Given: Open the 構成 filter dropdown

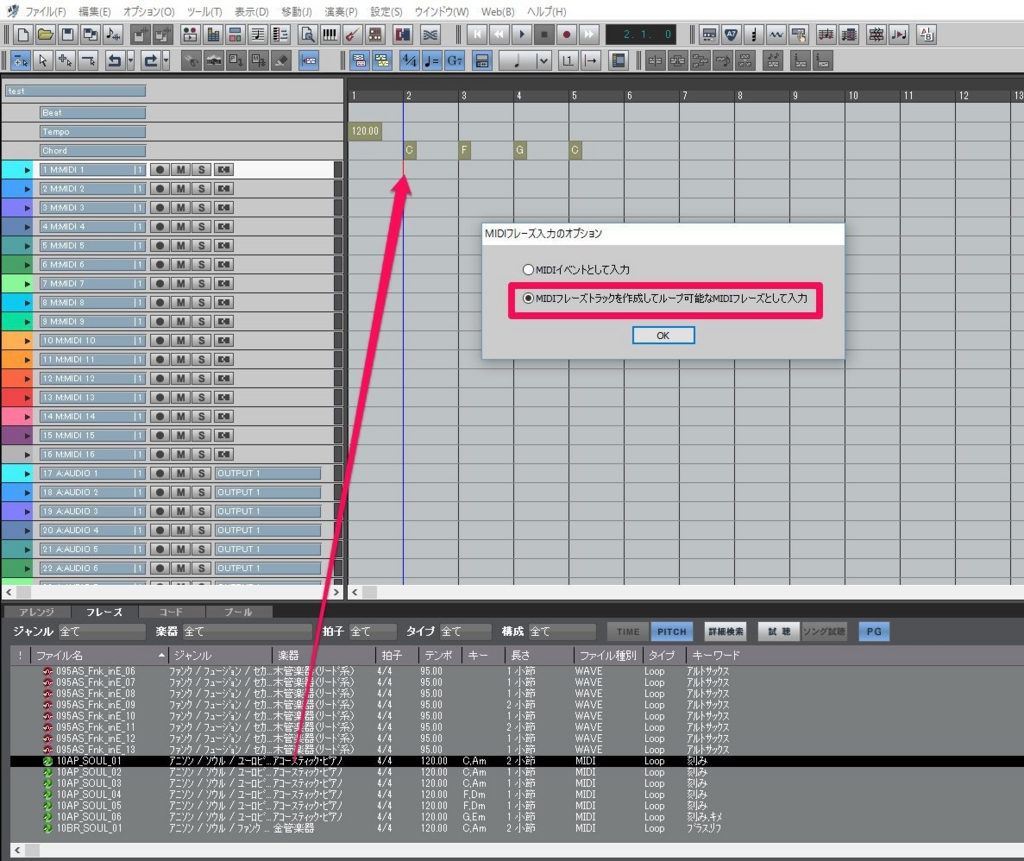Looking at the screenshot, I should 562,632.
